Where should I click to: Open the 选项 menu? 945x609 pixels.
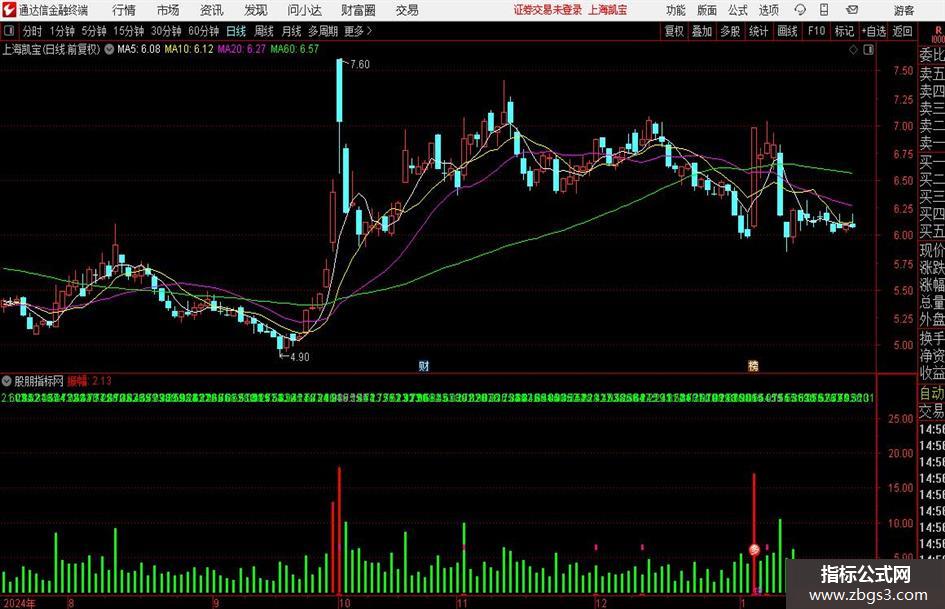(768, 10)
